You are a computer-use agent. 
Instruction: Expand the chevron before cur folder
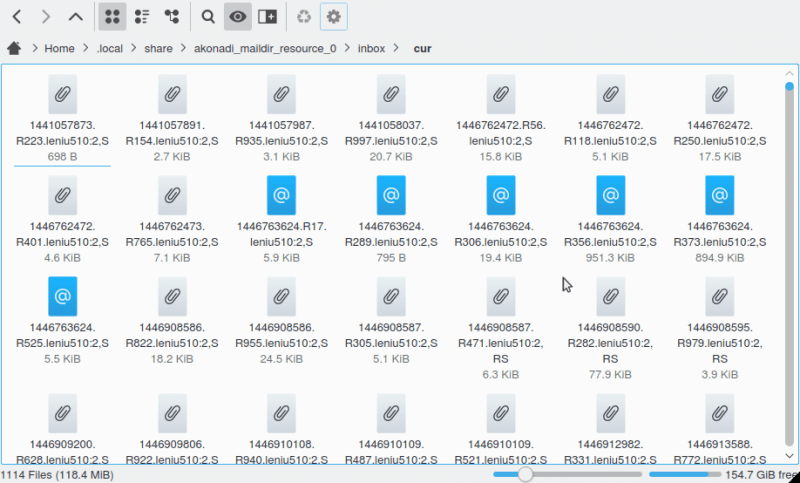pos(398,48)
